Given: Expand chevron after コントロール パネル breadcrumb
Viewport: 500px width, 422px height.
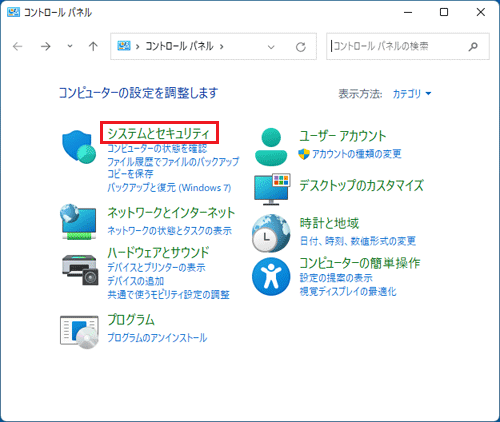Looking at the screenshot, I should coord(222,47).
